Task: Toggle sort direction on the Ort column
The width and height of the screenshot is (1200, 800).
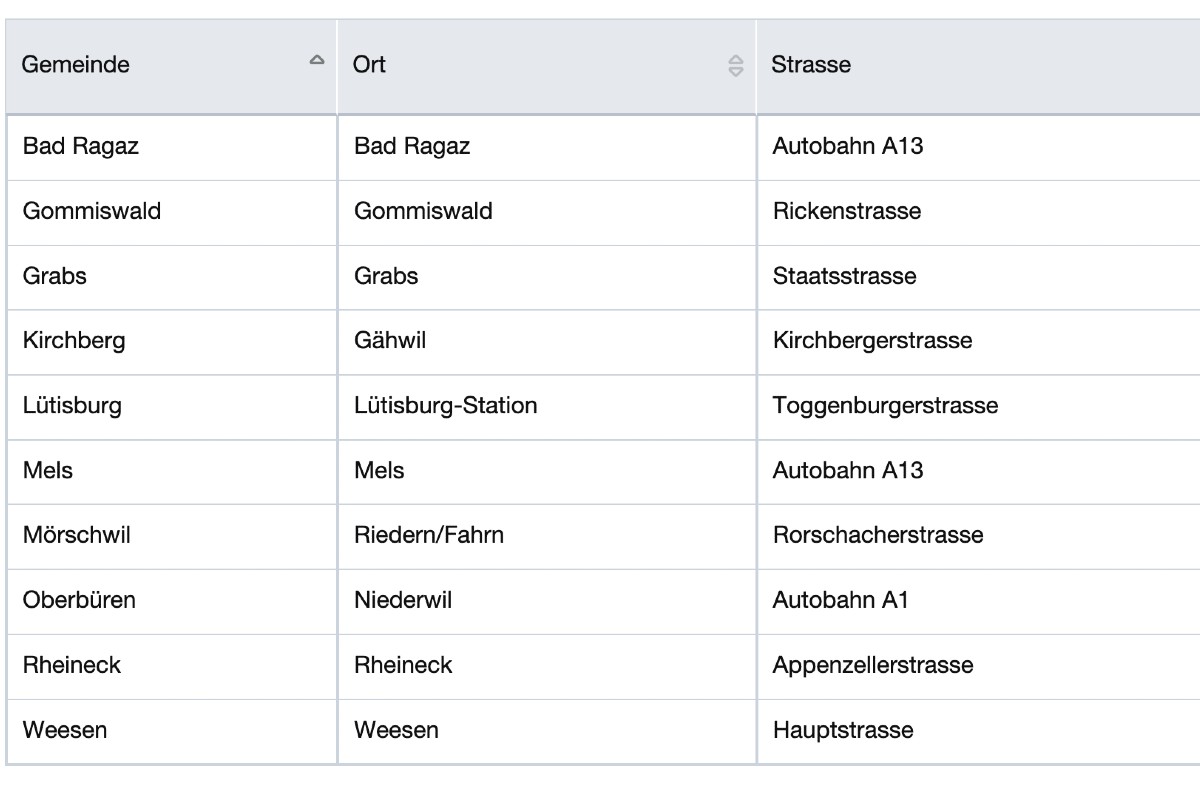Action: [737, 65]
